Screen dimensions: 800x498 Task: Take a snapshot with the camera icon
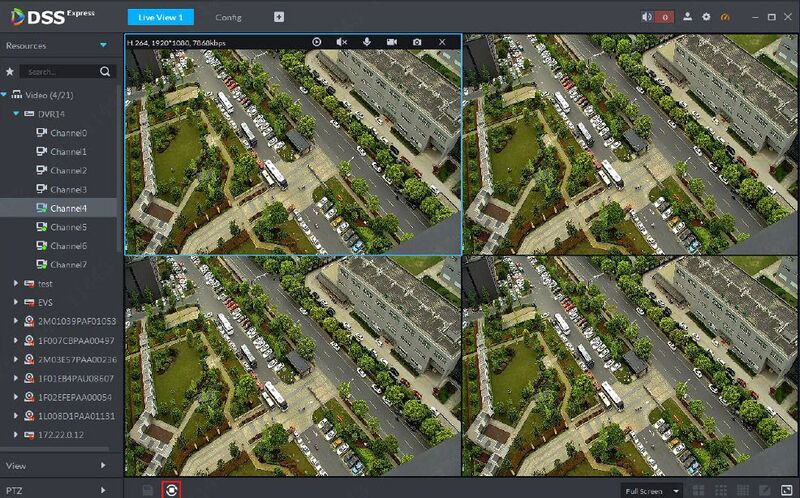click(x=417, y=42)
